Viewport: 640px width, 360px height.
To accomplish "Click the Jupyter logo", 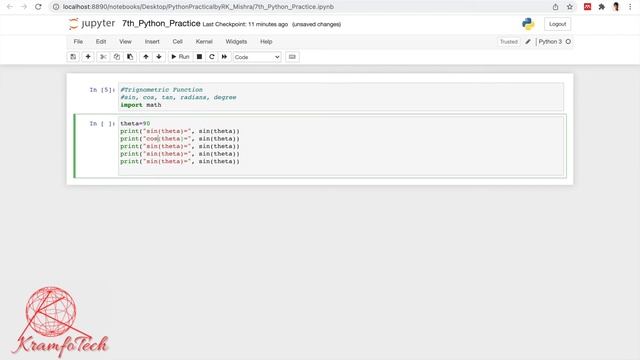I will [x=92, y=24].
